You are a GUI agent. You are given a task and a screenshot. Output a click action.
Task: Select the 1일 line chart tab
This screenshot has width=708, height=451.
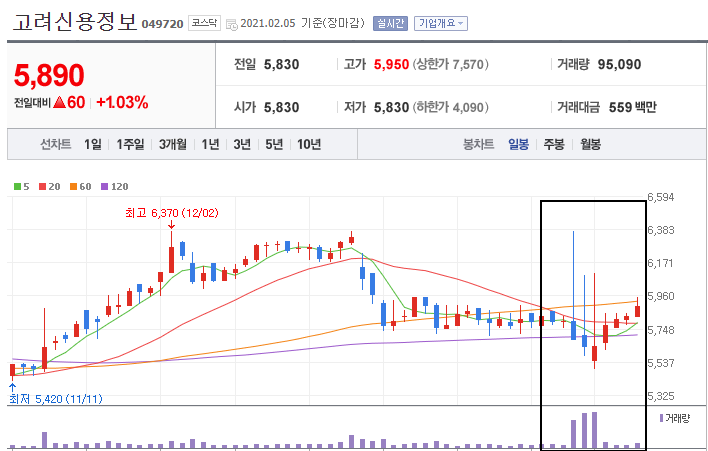(93, 144)
